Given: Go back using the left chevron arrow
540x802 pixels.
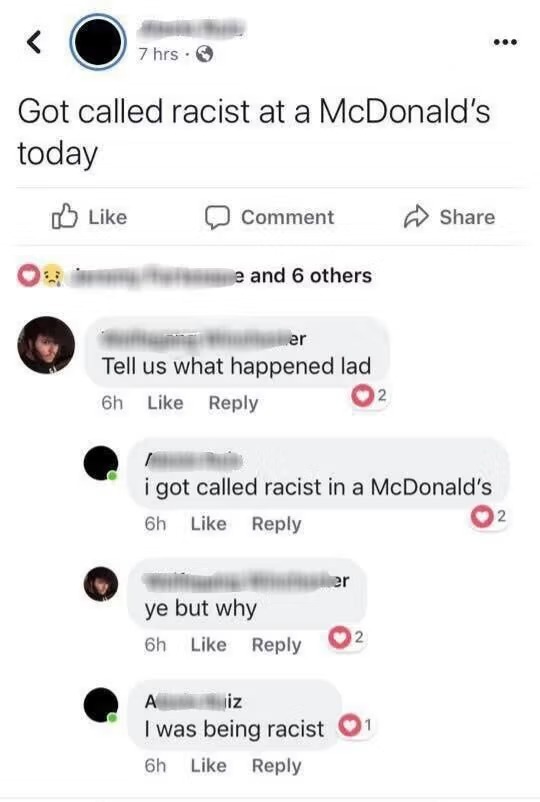Looking at the screenshot, I should point(34,41).
